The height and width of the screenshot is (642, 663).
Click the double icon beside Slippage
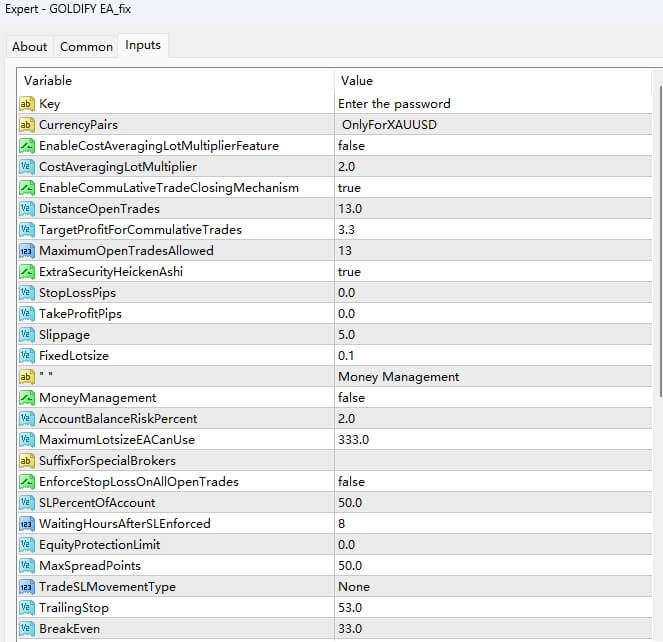coord(26,335)
